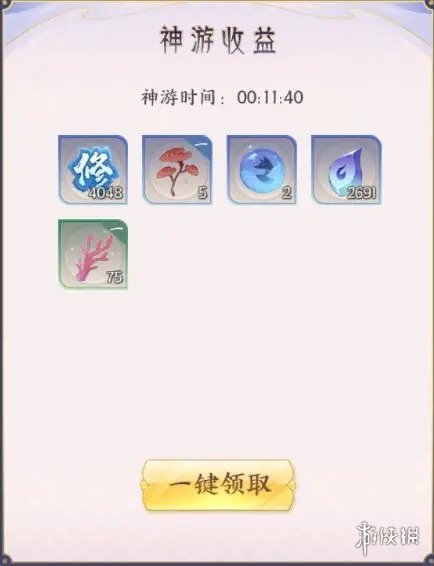The height and width of the screenshot is (566, 434).
Task: Click the 2691 quantity on leaf icon
Action: 361,193
